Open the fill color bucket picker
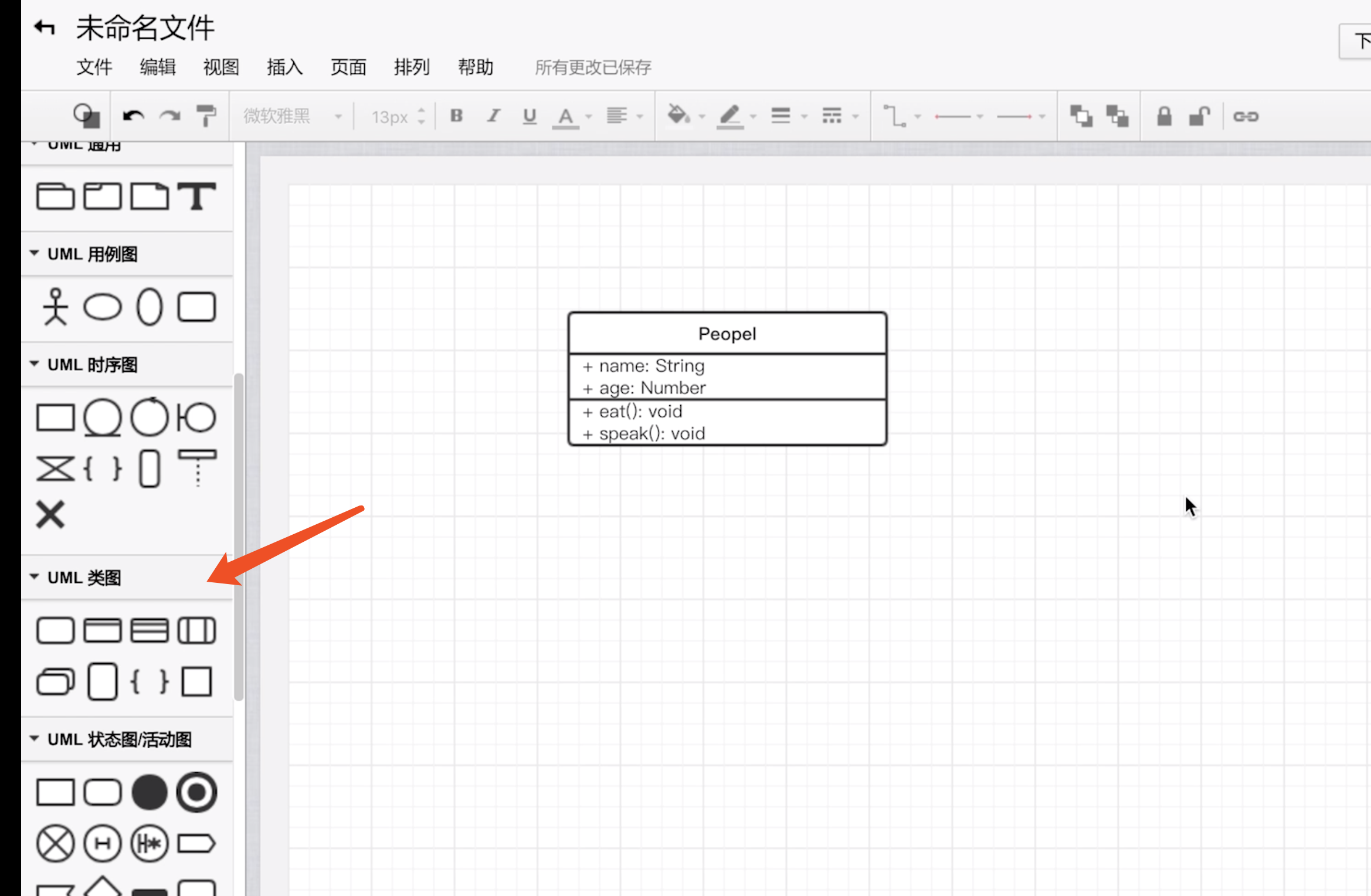The image size is (1371, 896). coord(678,115)
